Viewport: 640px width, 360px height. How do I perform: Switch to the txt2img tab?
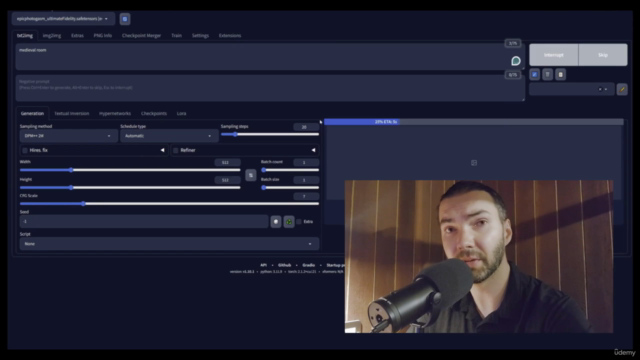[x=25, y=36]
